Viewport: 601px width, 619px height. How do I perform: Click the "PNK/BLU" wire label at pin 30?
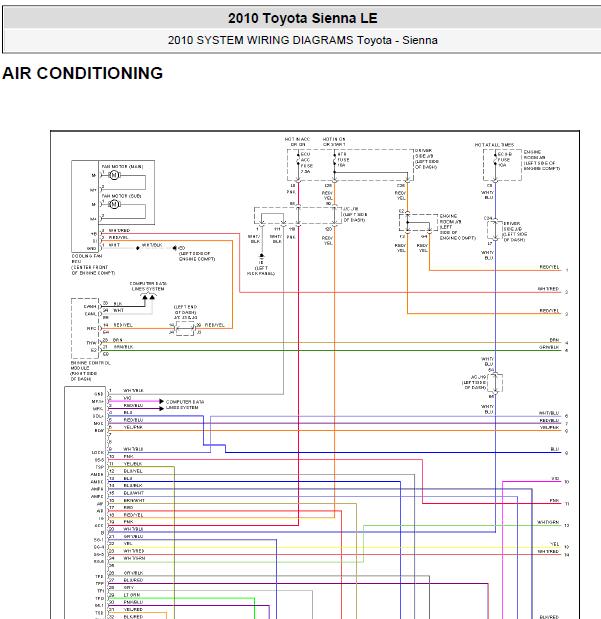point(133,602)
